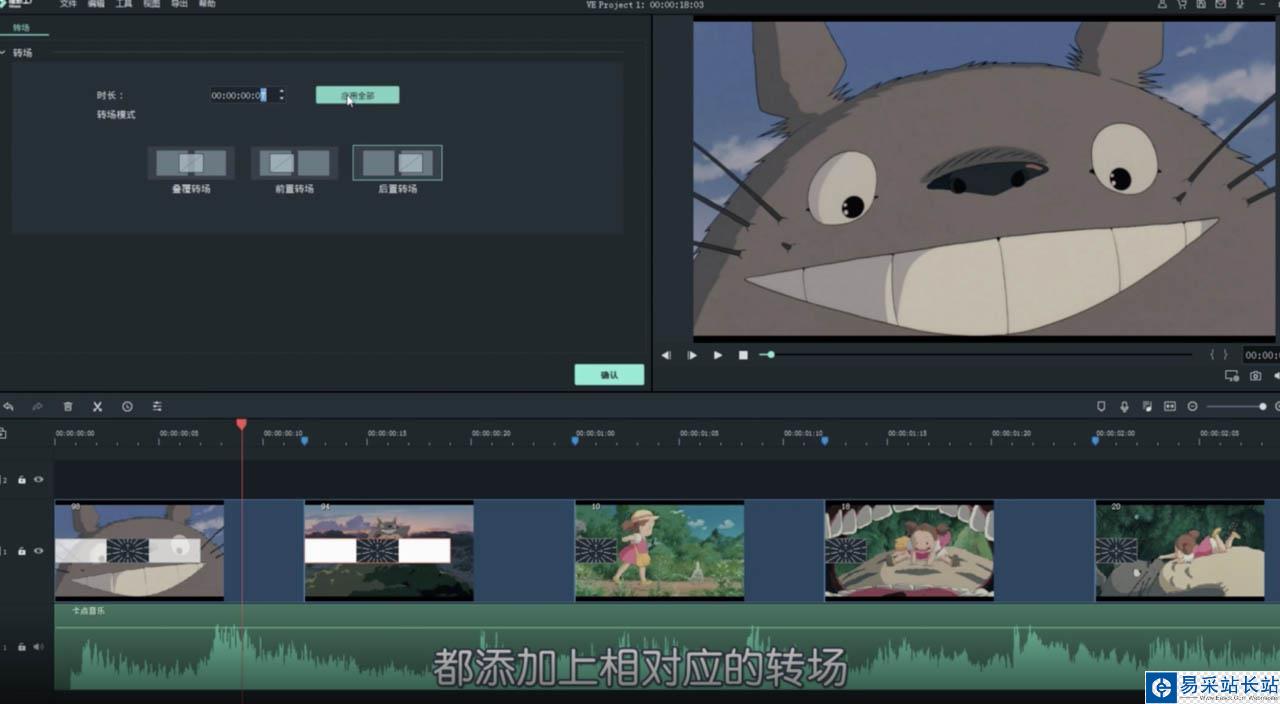Image resolution: width=1280 pixels, height=704 pixels.
Task: Fit timeline to window icon
Action: 1170,407
